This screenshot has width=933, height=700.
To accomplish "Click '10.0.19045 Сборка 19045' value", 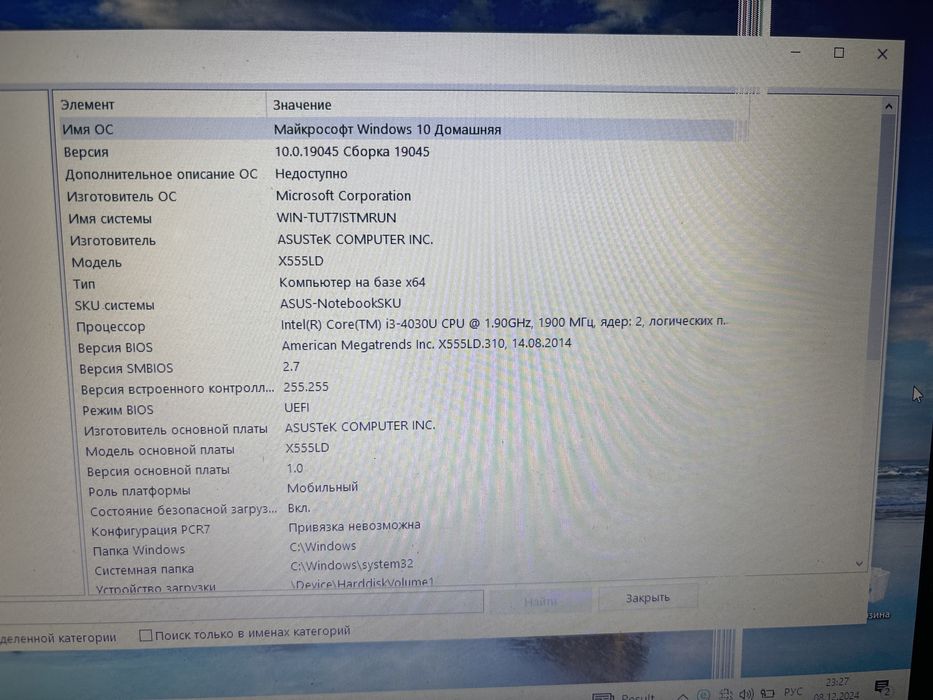I will pyautogui.click(x=352, y=152).
